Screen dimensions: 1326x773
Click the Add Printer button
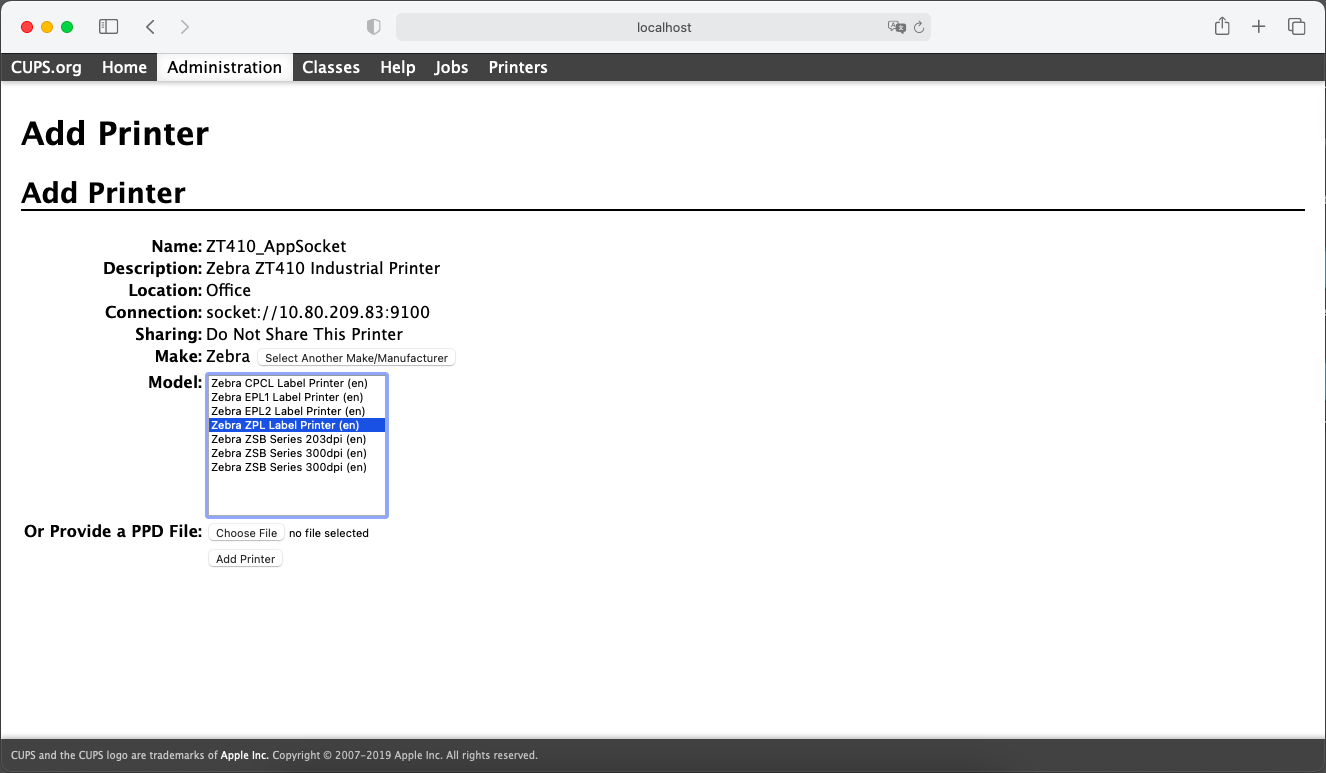(x=246, y=559)
